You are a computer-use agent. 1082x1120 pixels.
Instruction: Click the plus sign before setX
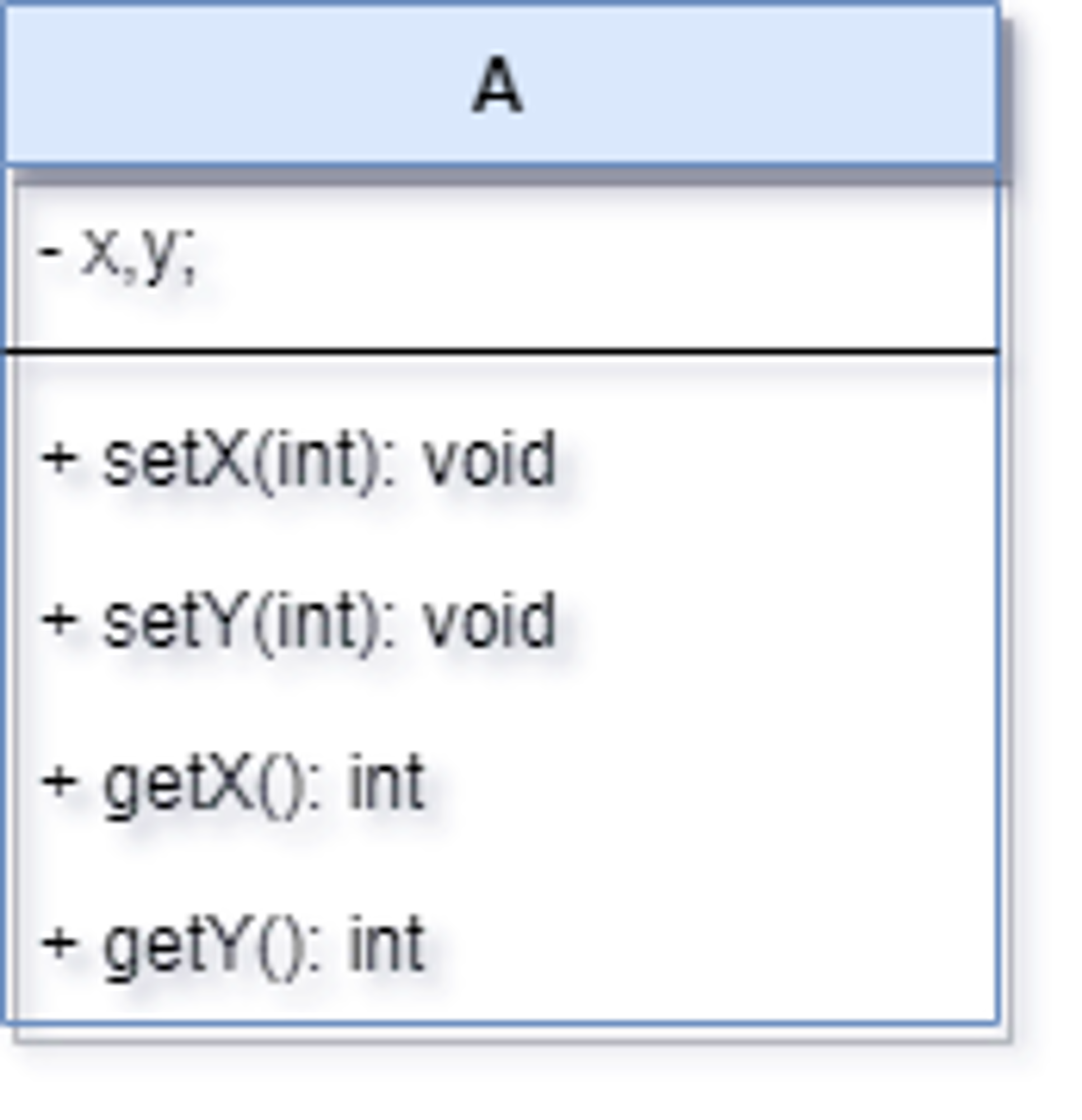(59, 460)
